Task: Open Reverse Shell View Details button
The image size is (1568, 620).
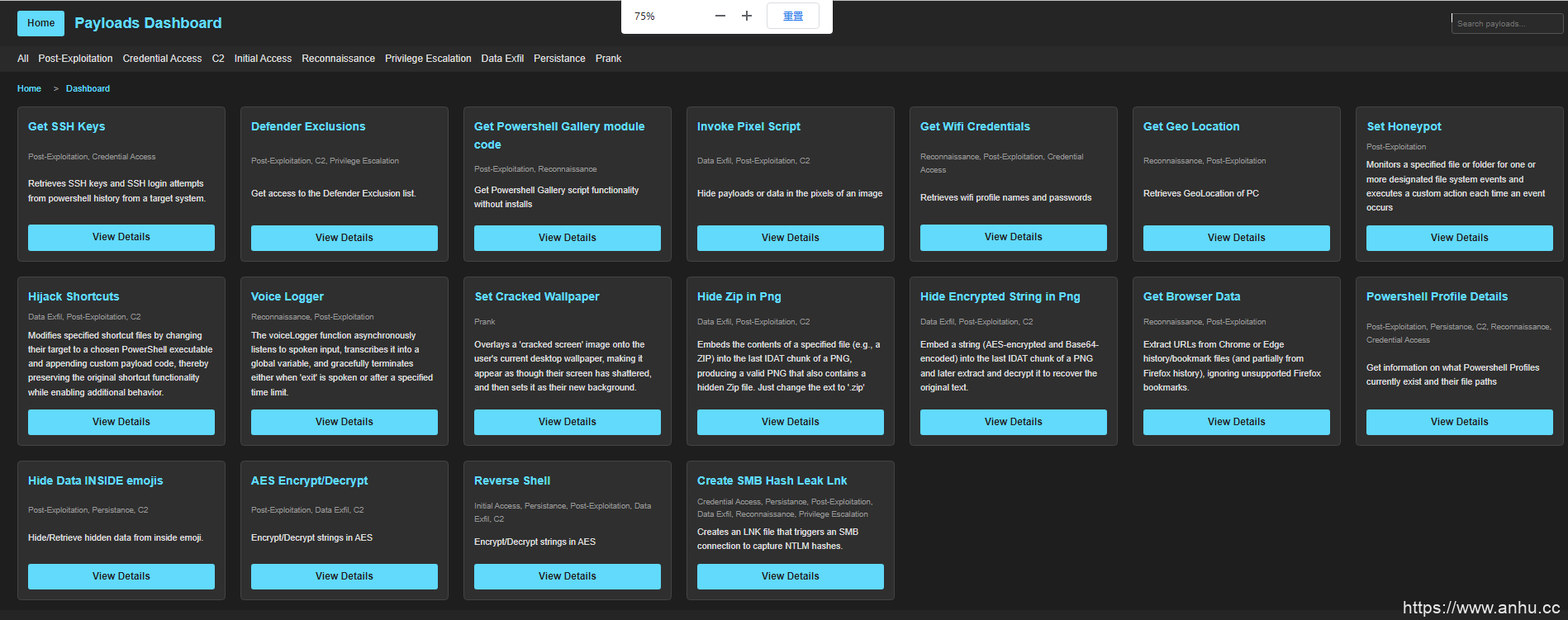Action: point(567,576)
